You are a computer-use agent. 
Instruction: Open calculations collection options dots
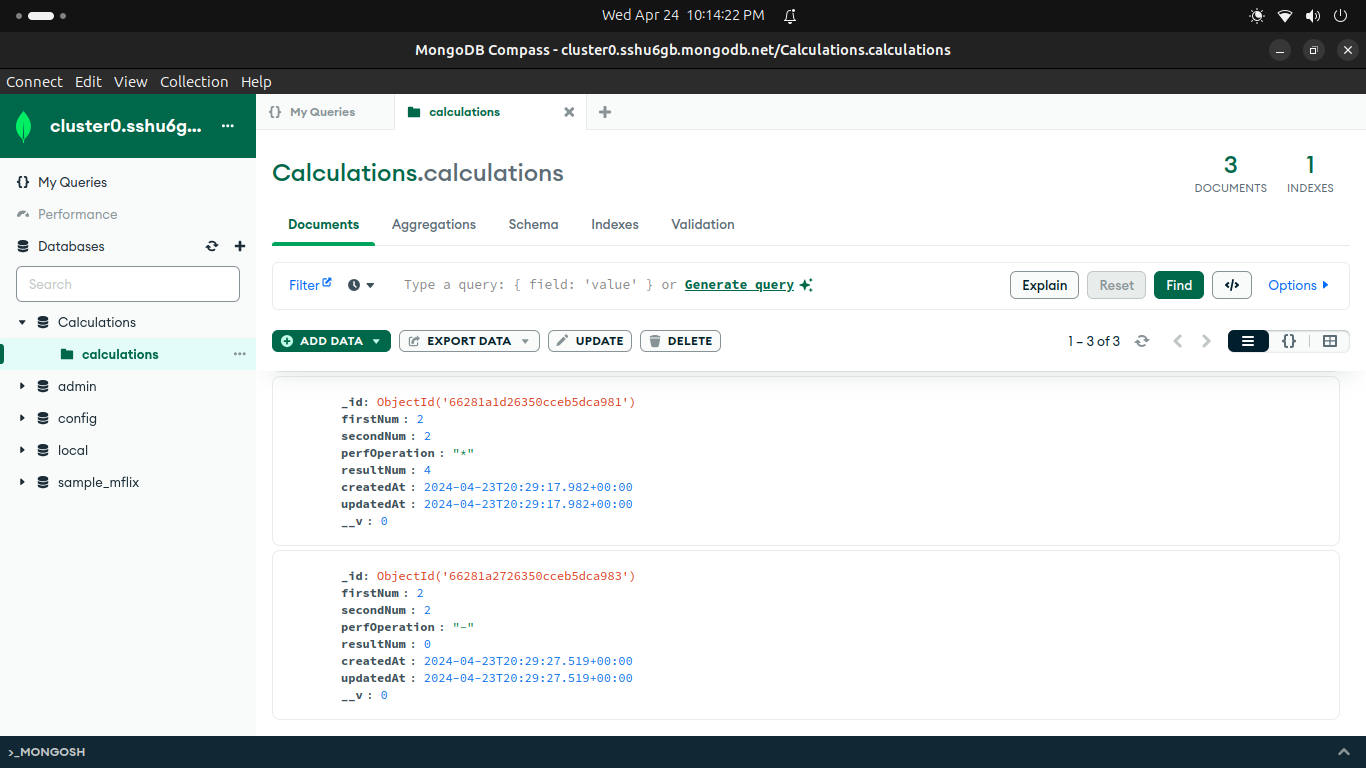pyautogui.click(x=240, y=354)
